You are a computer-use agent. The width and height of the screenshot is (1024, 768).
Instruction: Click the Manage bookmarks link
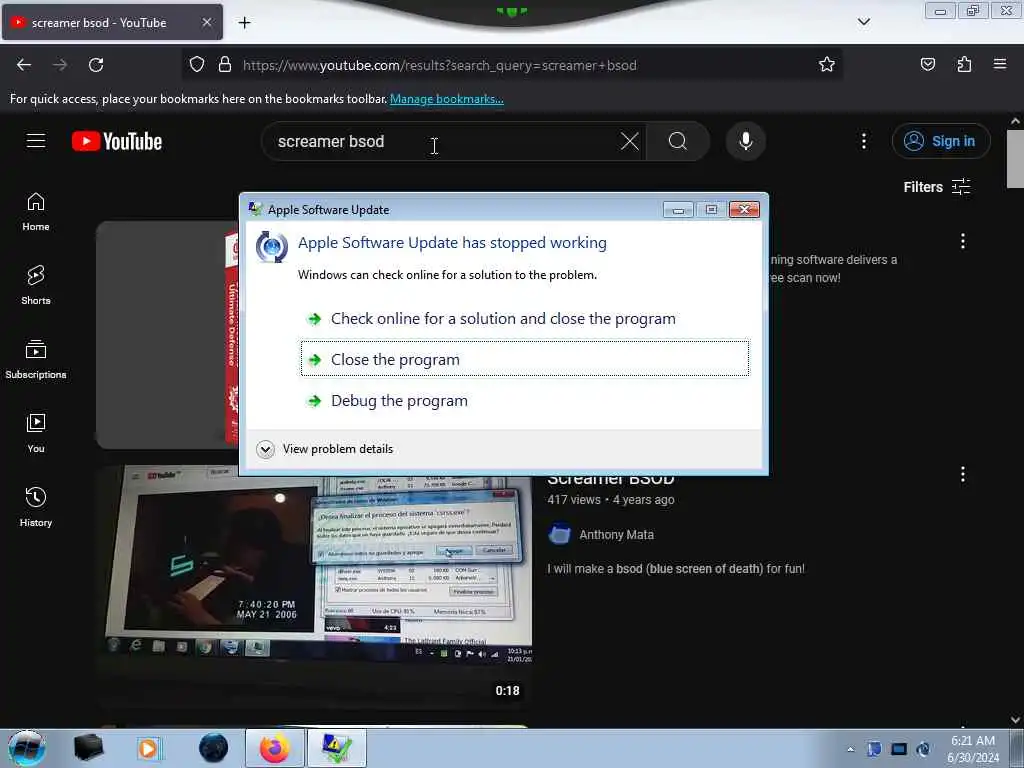click(447, 99)
